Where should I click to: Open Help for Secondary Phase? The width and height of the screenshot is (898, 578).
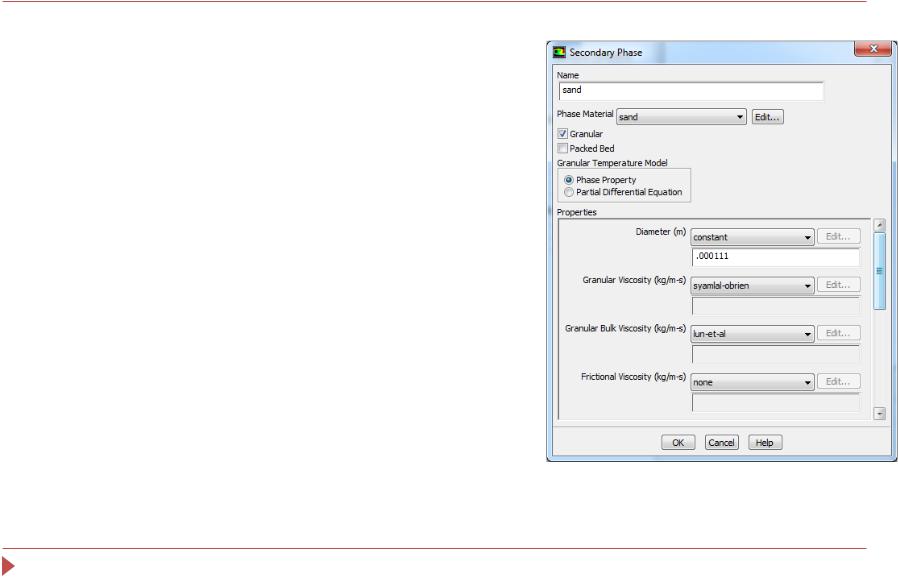pyautogui.click(x=765, y=442)
